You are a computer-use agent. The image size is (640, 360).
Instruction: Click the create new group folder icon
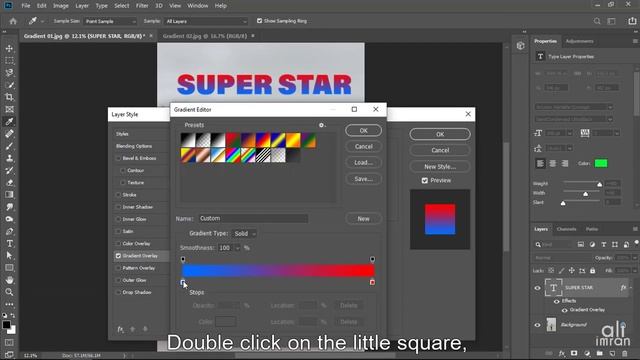(x=600, y=353)
